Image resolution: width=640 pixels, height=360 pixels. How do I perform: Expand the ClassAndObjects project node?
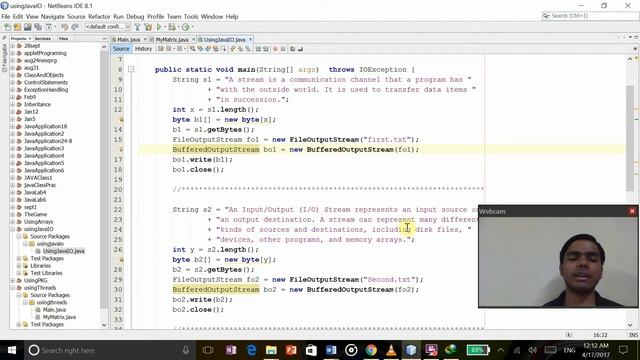point(12,75)
